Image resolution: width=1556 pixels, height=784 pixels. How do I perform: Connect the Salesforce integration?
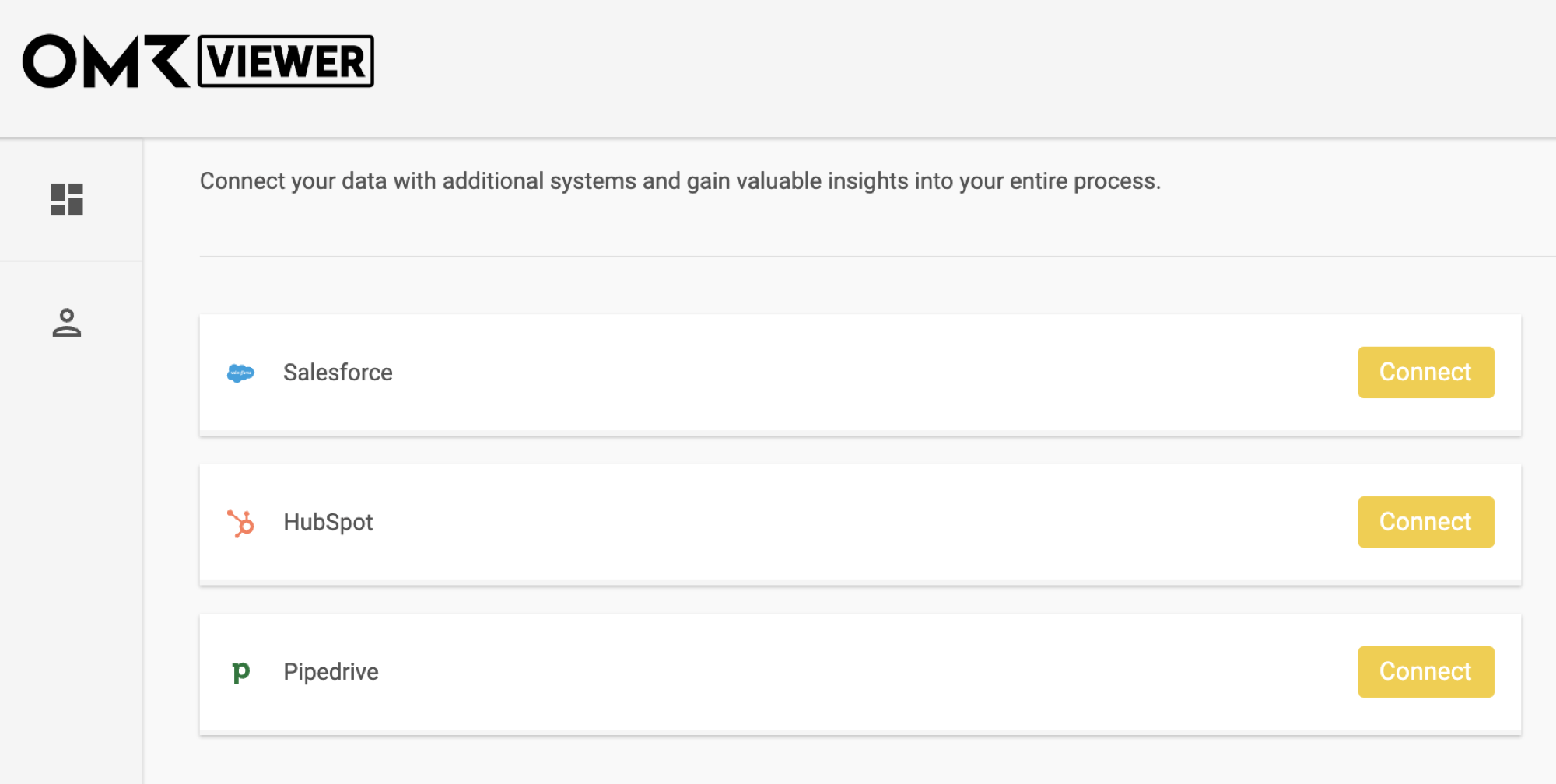click(x=1426, y=373)
